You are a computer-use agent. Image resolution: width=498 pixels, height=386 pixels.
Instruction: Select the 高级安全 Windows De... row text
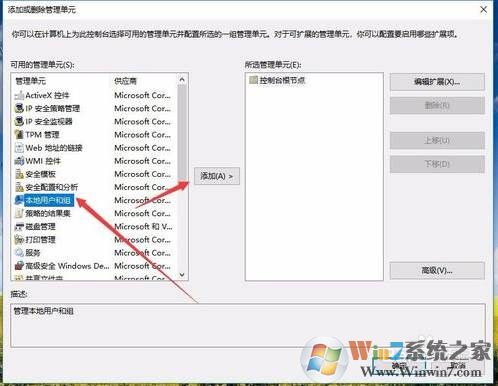pos(67,266)
